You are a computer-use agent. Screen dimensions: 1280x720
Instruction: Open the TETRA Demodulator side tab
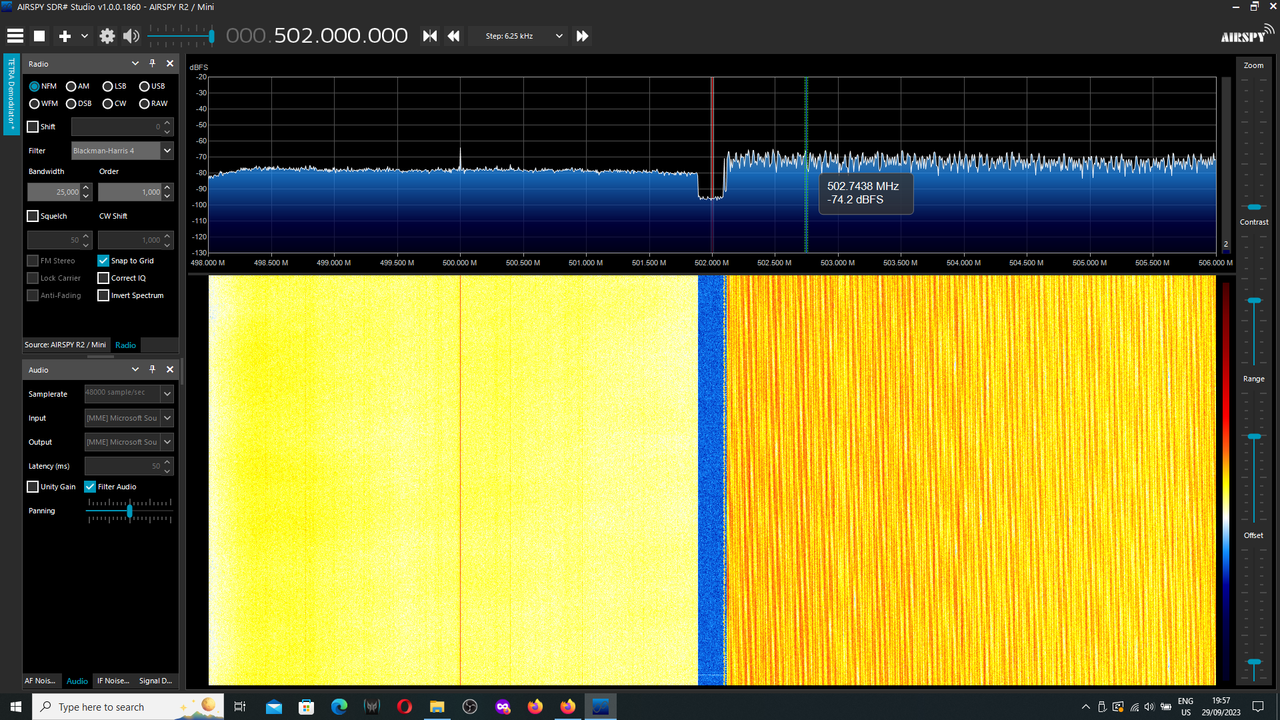(x=11, y=95)
